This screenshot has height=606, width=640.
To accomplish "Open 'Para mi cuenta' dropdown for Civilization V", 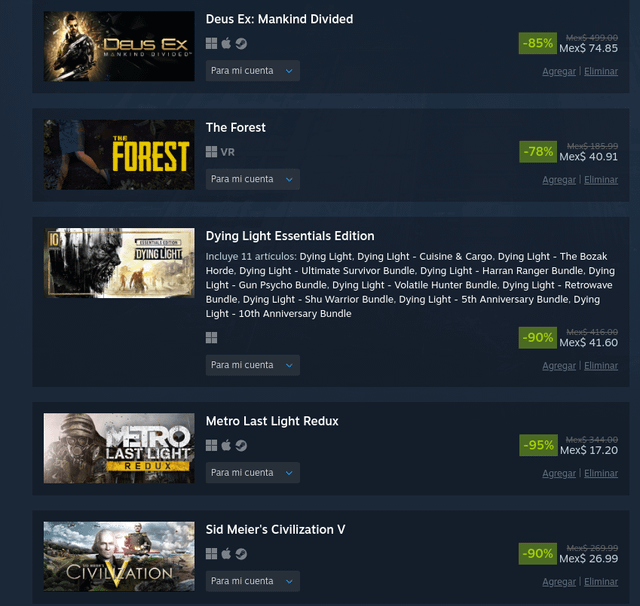I will (253, 581).
